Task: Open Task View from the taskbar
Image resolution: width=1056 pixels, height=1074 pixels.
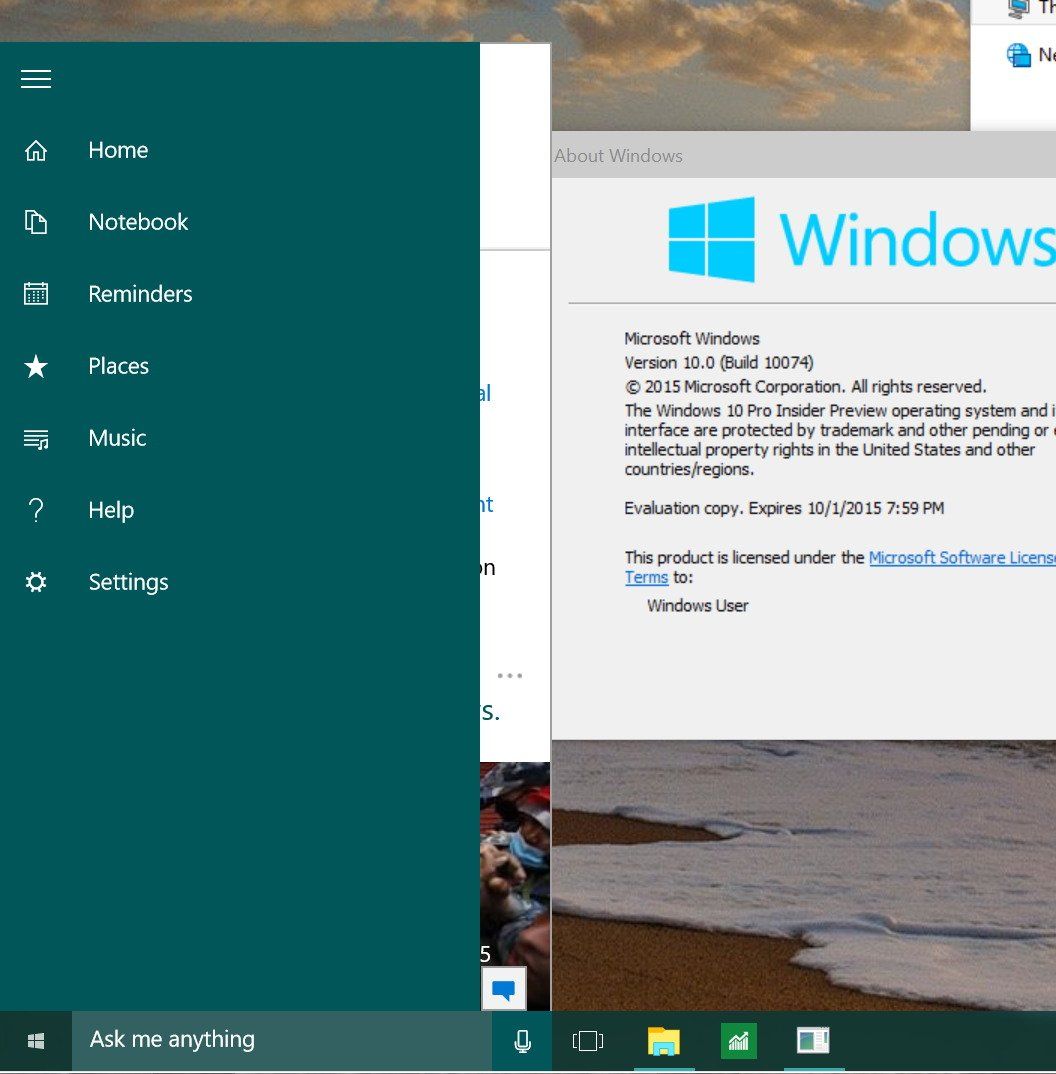Action: click(588, 1040)
